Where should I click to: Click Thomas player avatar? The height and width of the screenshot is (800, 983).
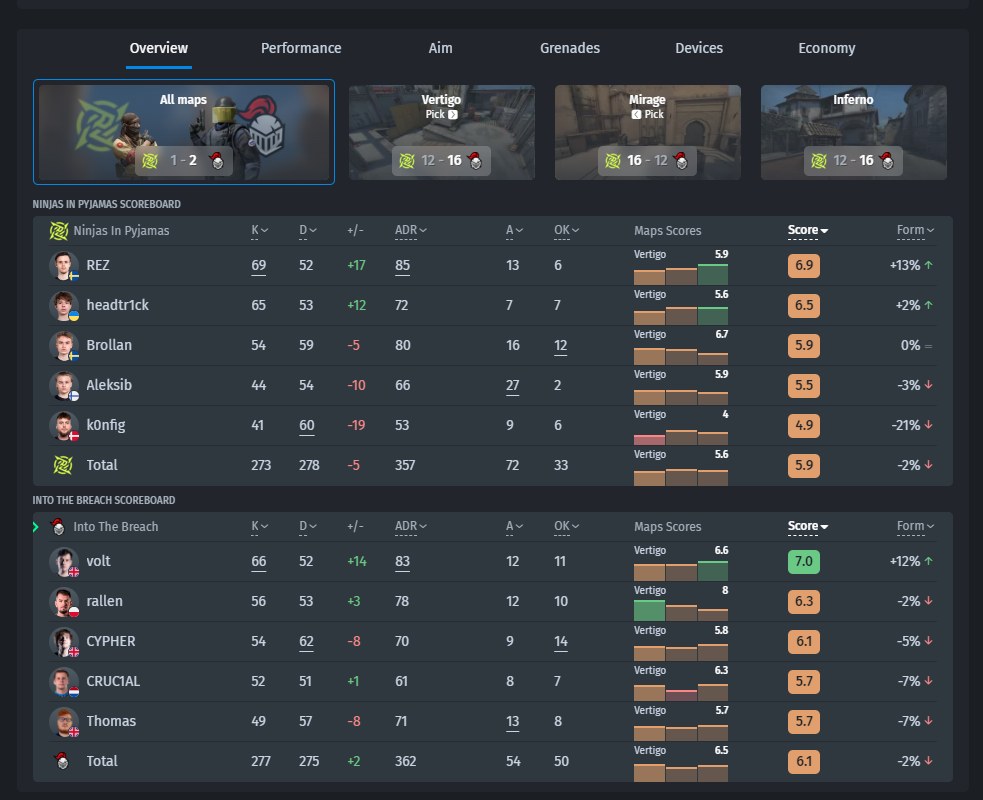(x=64, y=722)
